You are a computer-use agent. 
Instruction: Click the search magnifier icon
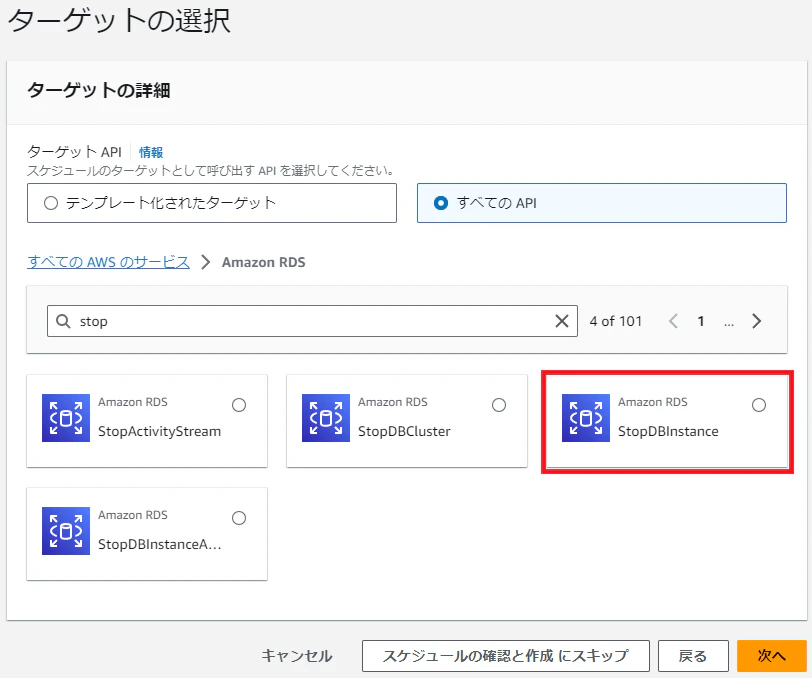(x=63, y=321)
